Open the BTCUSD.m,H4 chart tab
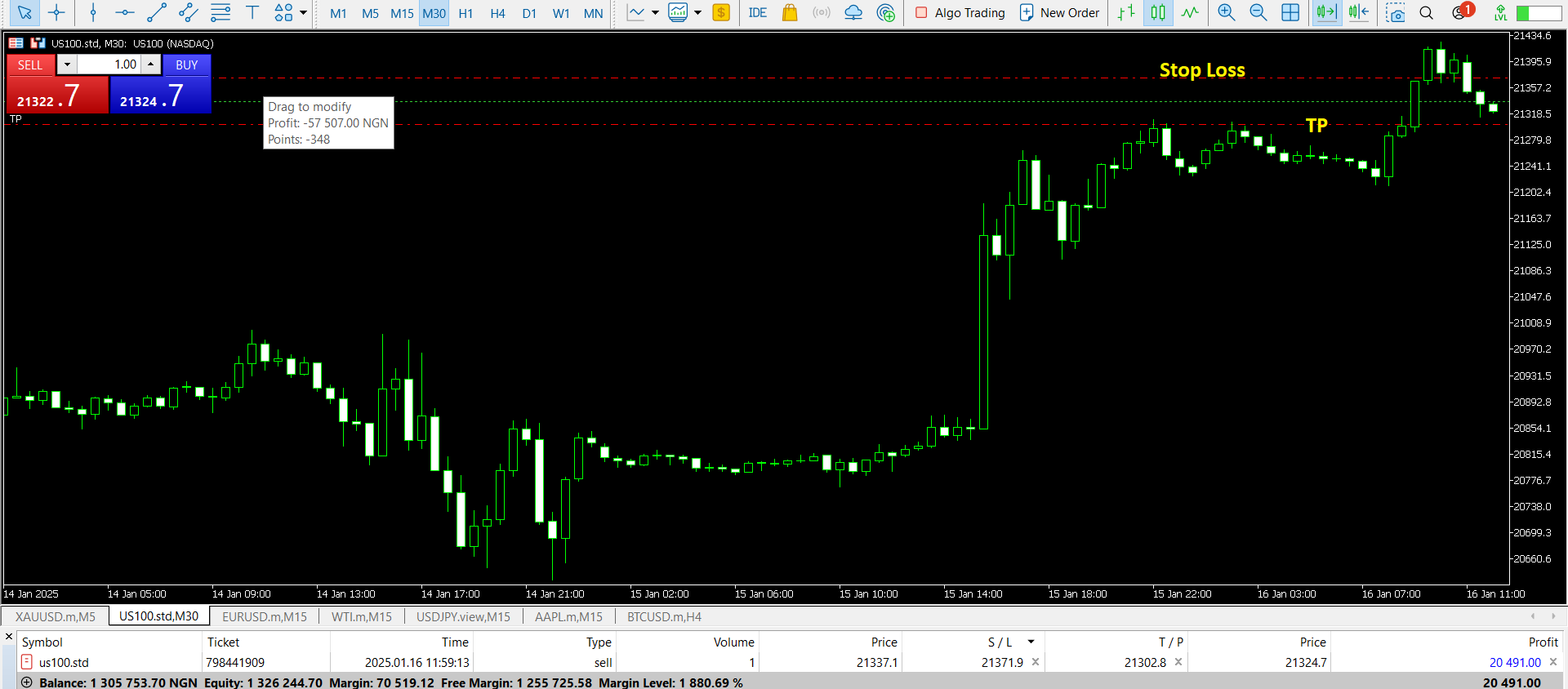This screenshot has height=689, width=1568. click(x=663, y=616)
